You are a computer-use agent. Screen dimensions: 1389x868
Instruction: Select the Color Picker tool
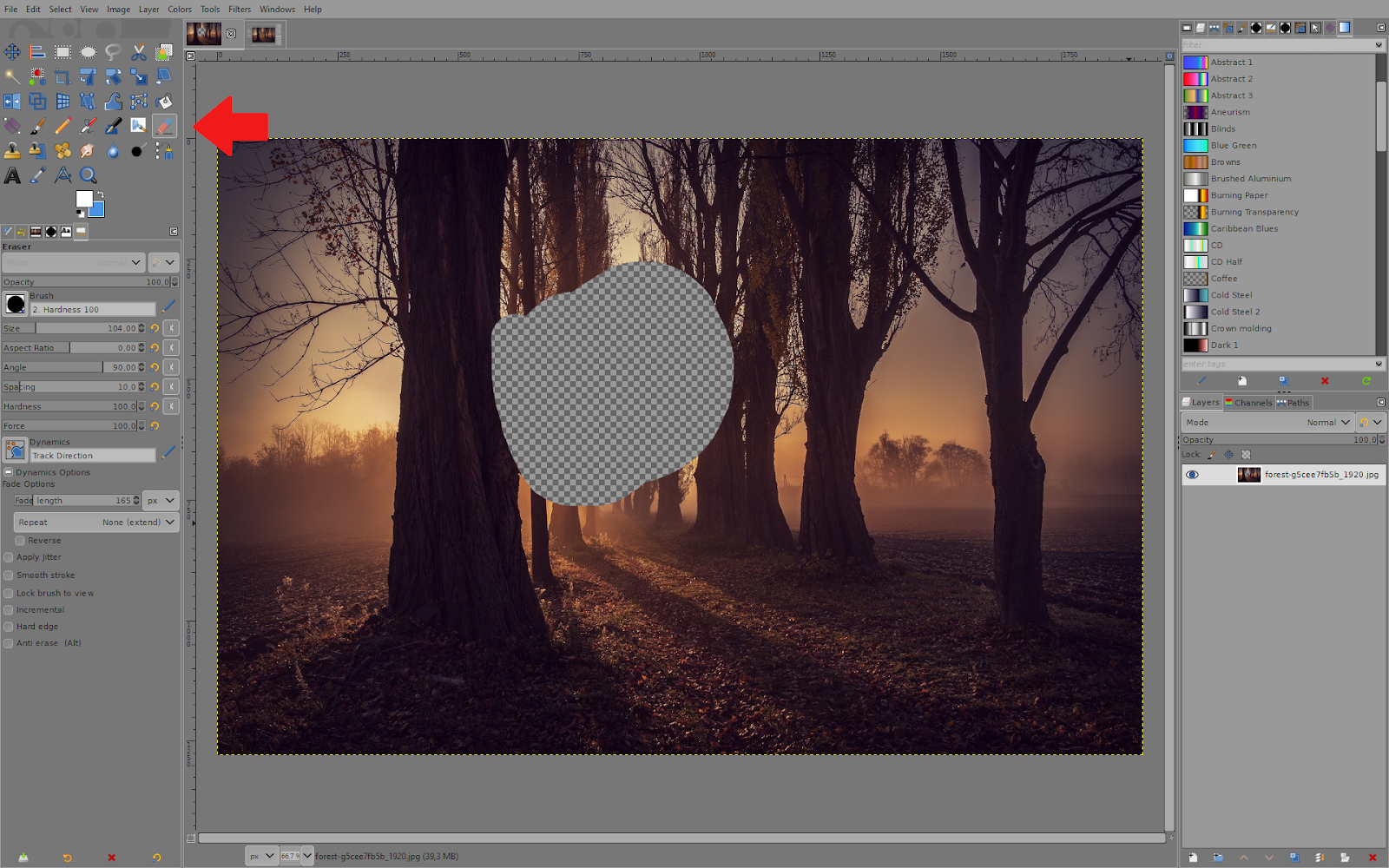click(37, 176)
